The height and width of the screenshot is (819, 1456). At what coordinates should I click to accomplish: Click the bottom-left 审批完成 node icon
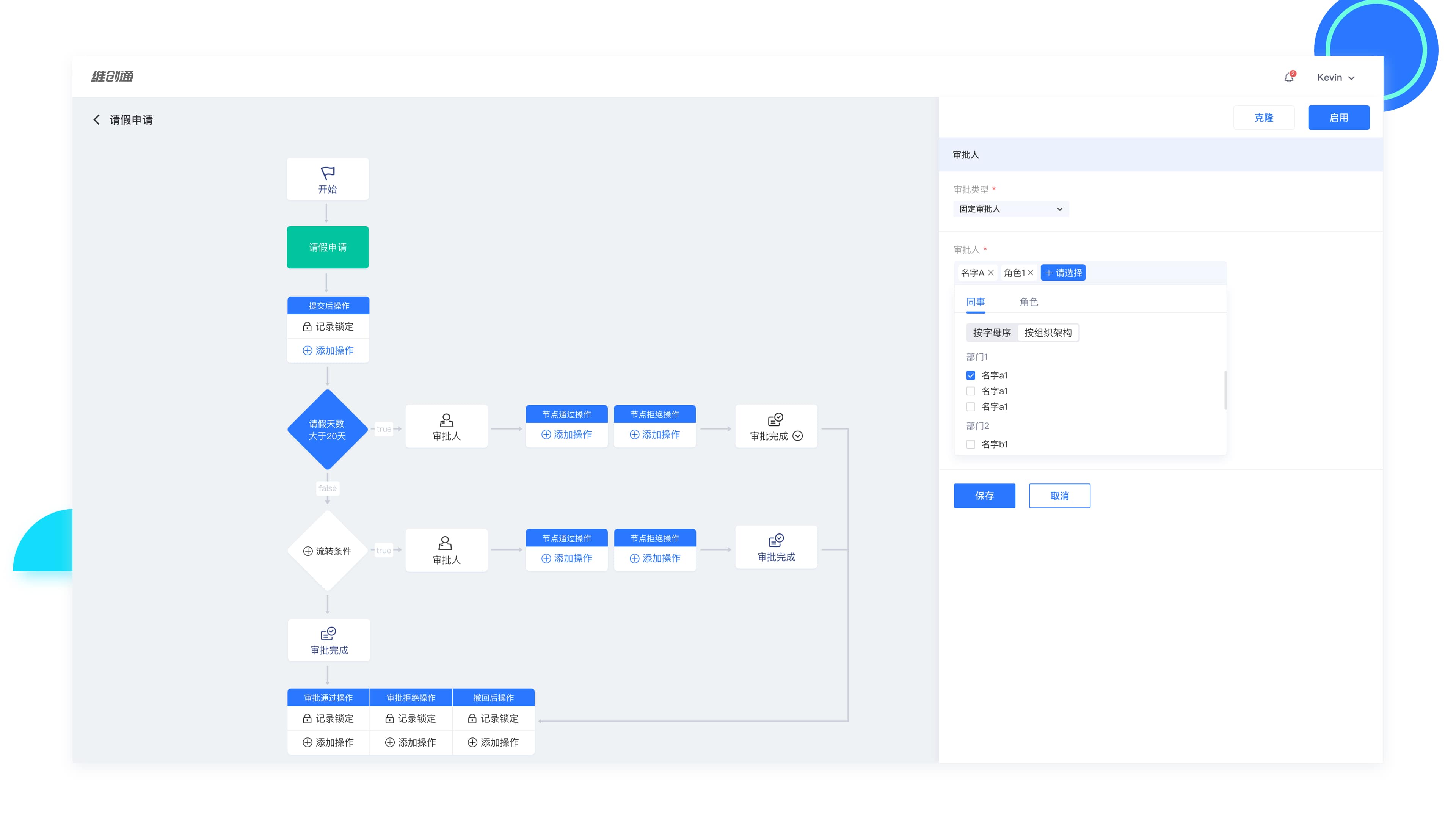328,634
